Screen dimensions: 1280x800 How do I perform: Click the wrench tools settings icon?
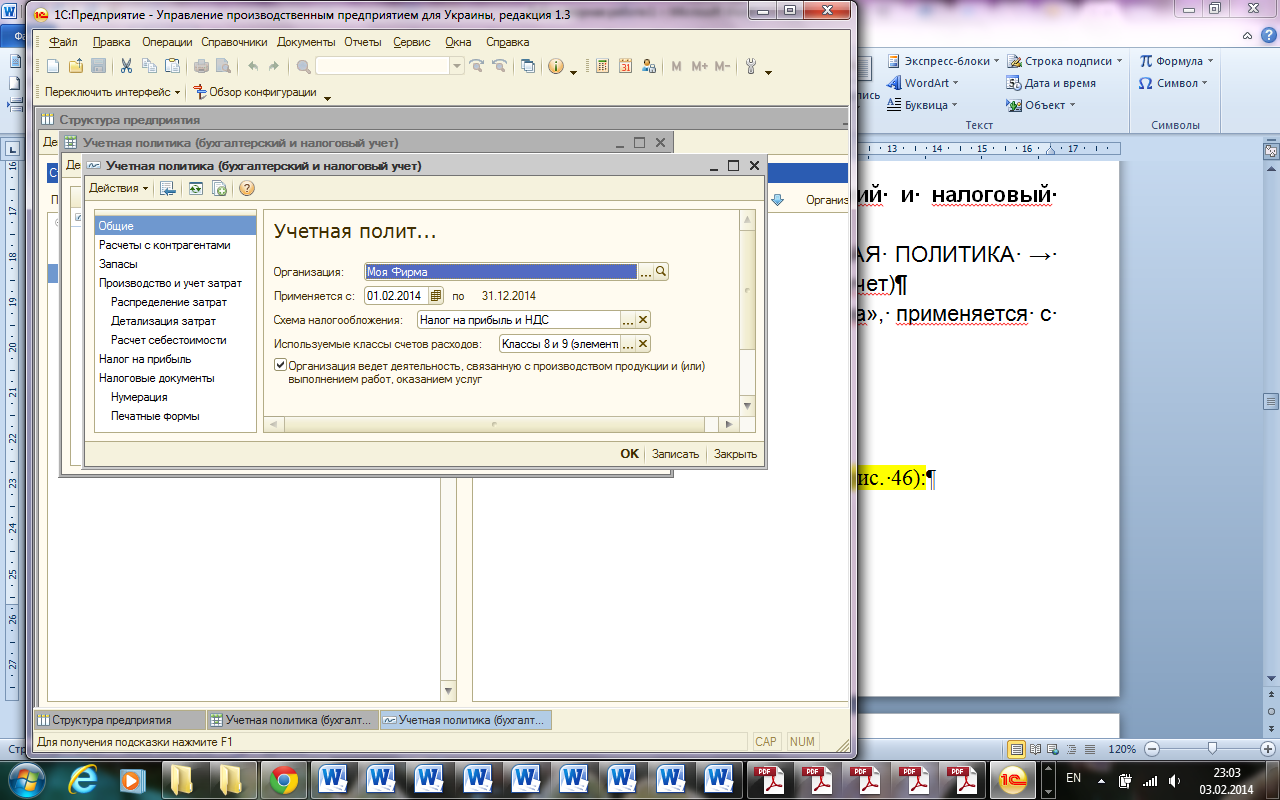(x=751, y=66)
